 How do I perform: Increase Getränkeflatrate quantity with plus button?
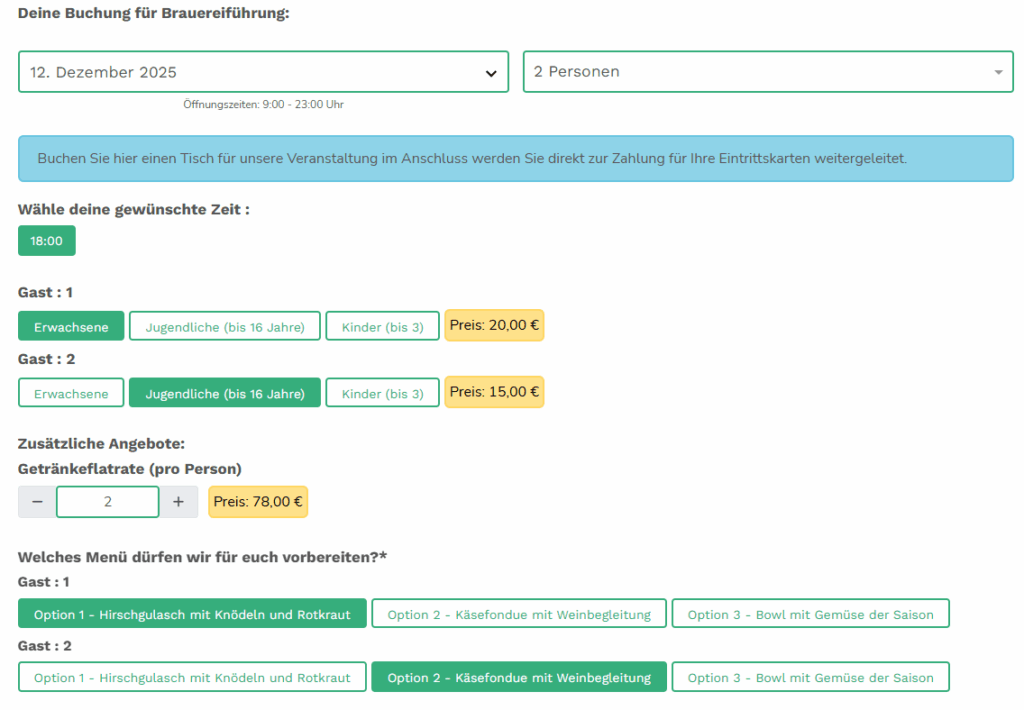click(x=178, y=502)
